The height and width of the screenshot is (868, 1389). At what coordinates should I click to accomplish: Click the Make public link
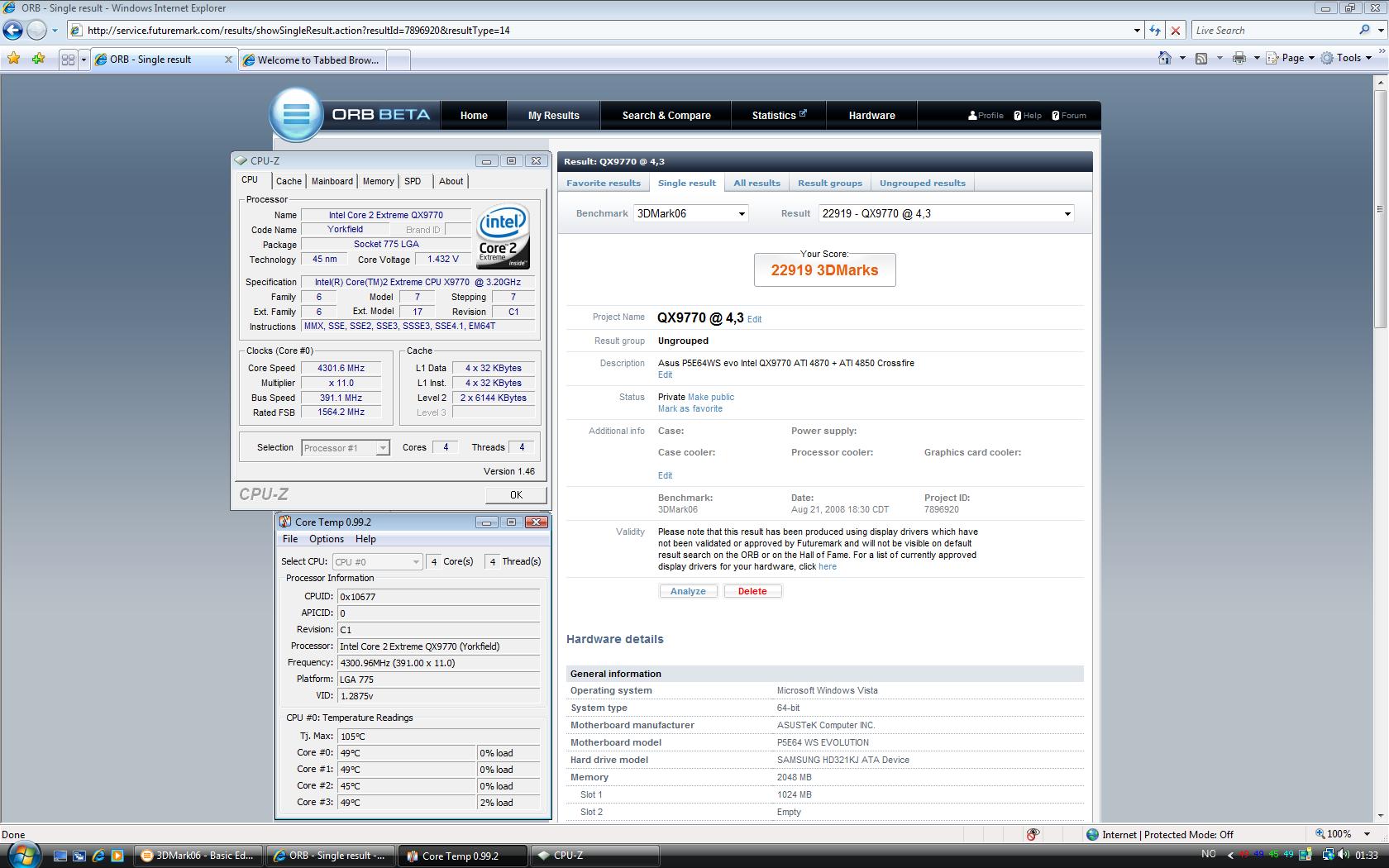710,397
